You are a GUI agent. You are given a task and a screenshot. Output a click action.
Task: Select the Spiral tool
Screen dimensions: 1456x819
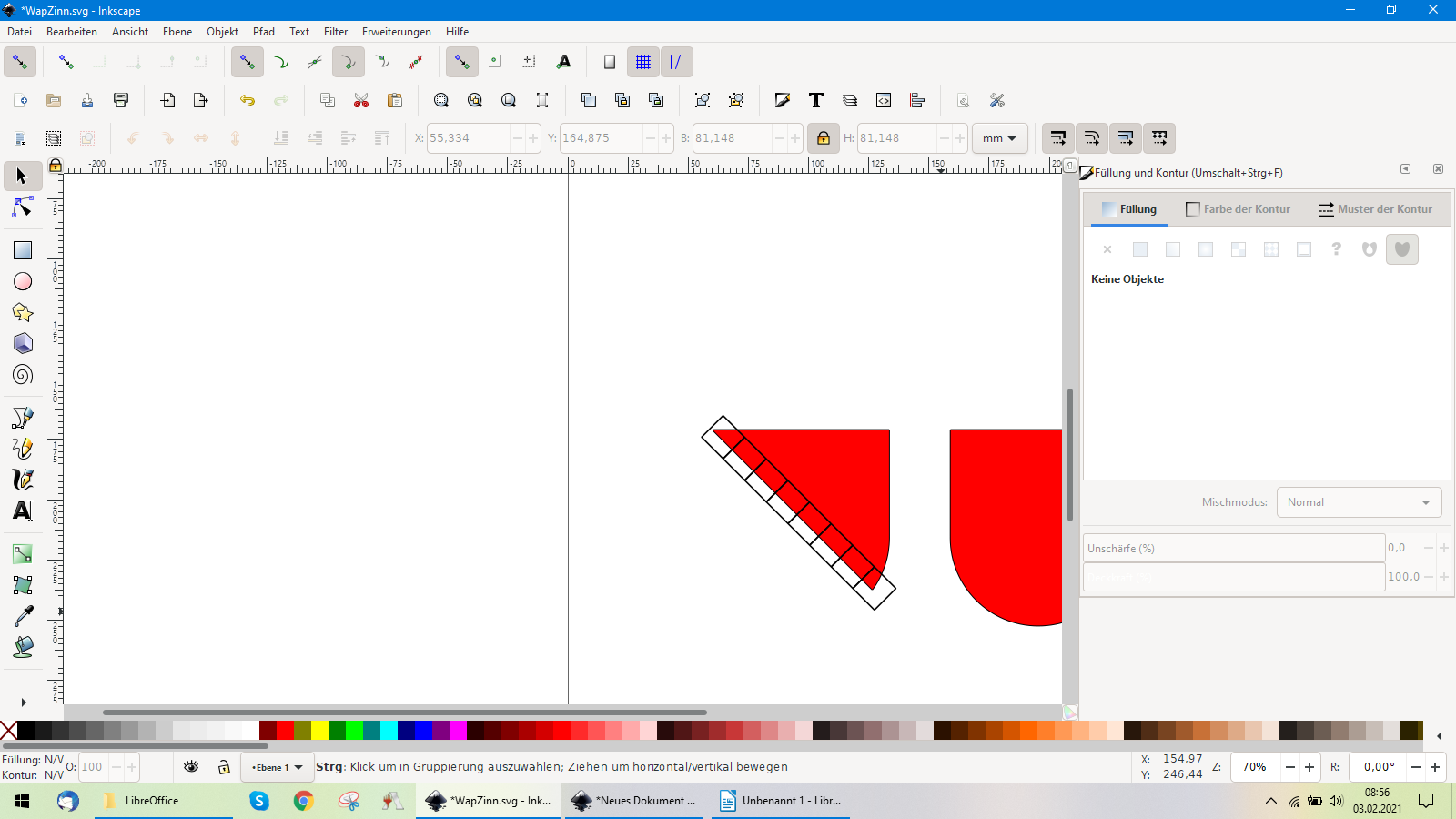click(23, 375)
